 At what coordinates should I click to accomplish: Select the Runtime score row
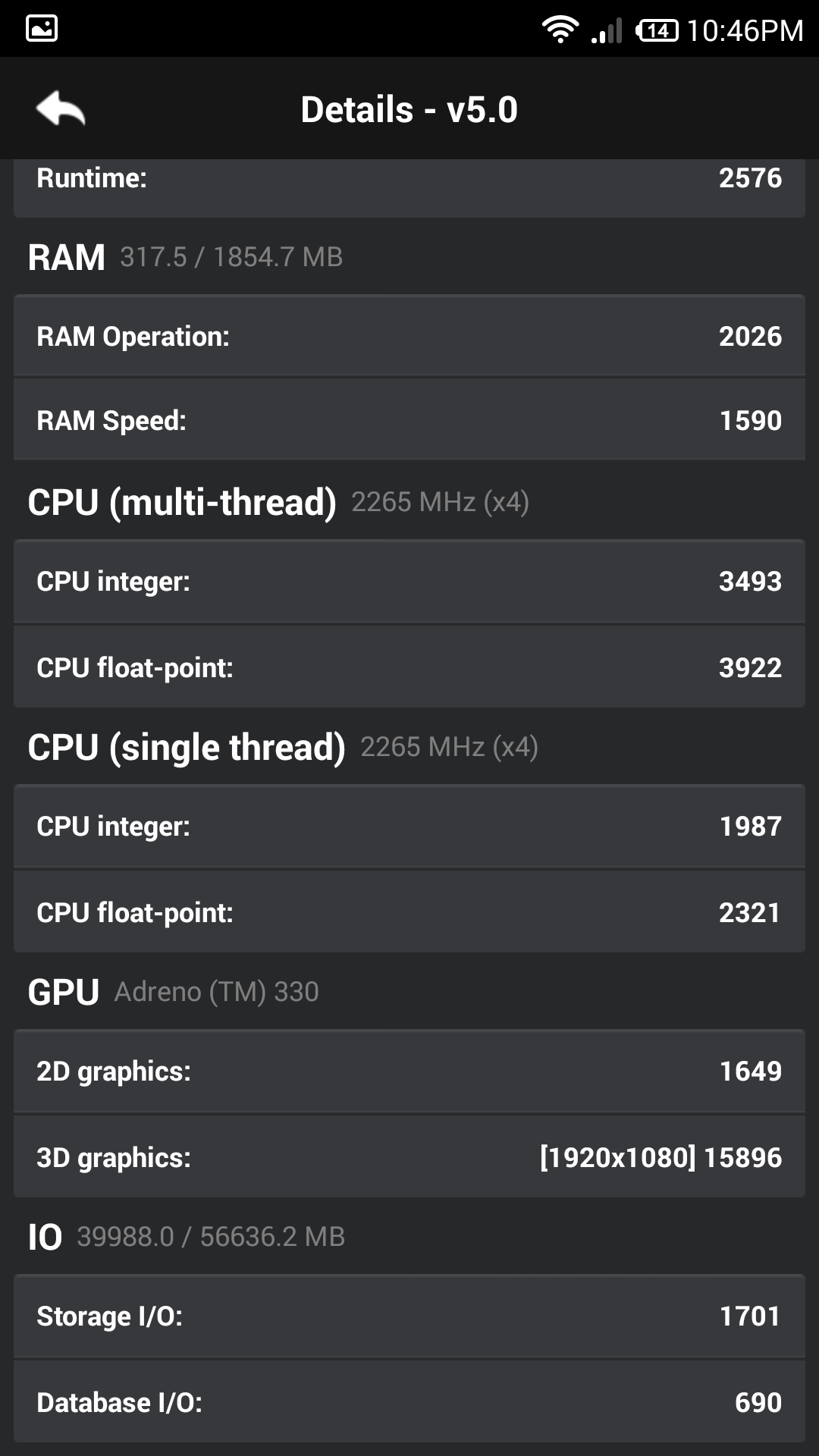tap(409, 182)
